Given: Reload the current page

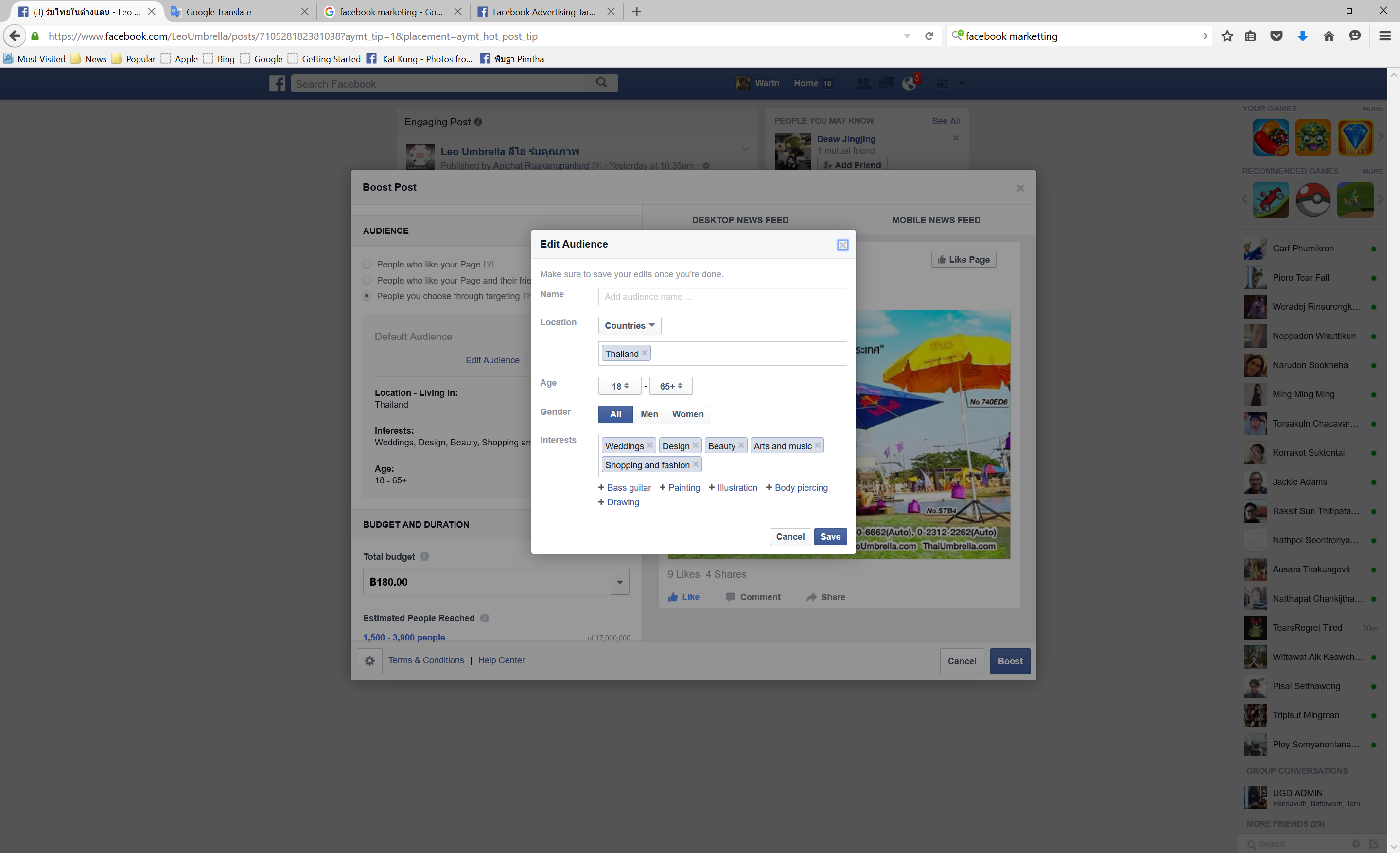Looking at the screenshot, I should (929, 36).
